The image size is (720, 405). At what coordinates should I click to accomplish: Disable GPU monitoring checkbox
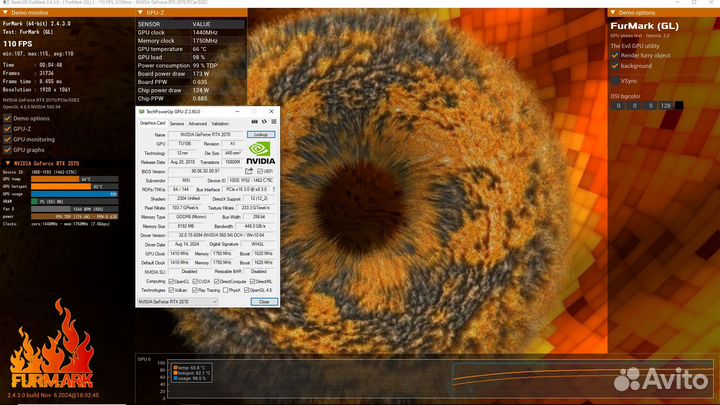(x=7, y=139)
